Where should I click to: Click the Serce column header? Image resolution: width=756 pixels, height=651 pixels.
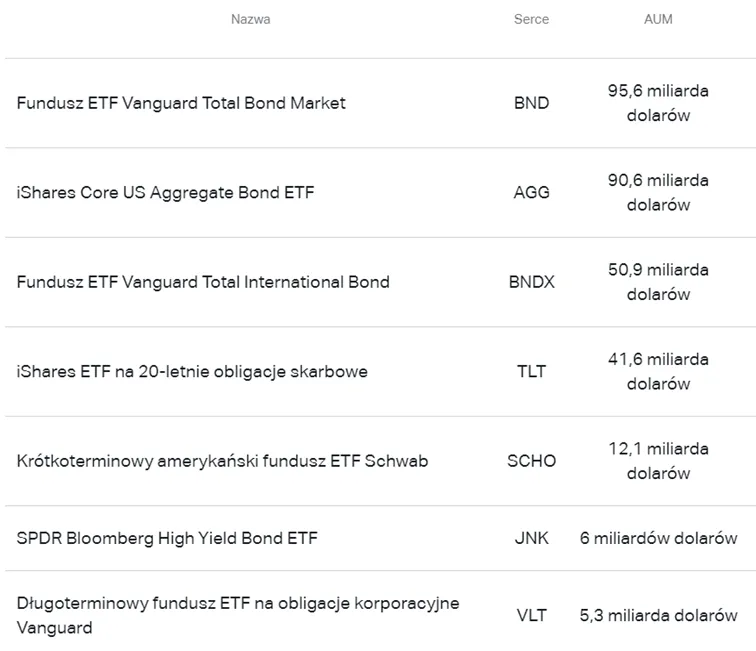click(531, 19)
